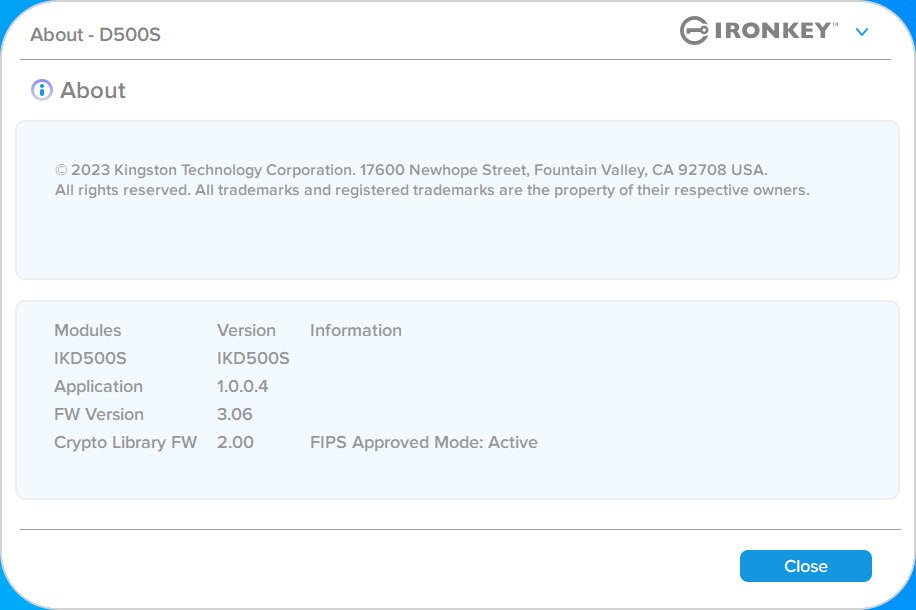
Task: Click the Modules column header
Action: (x=88, y=330)
